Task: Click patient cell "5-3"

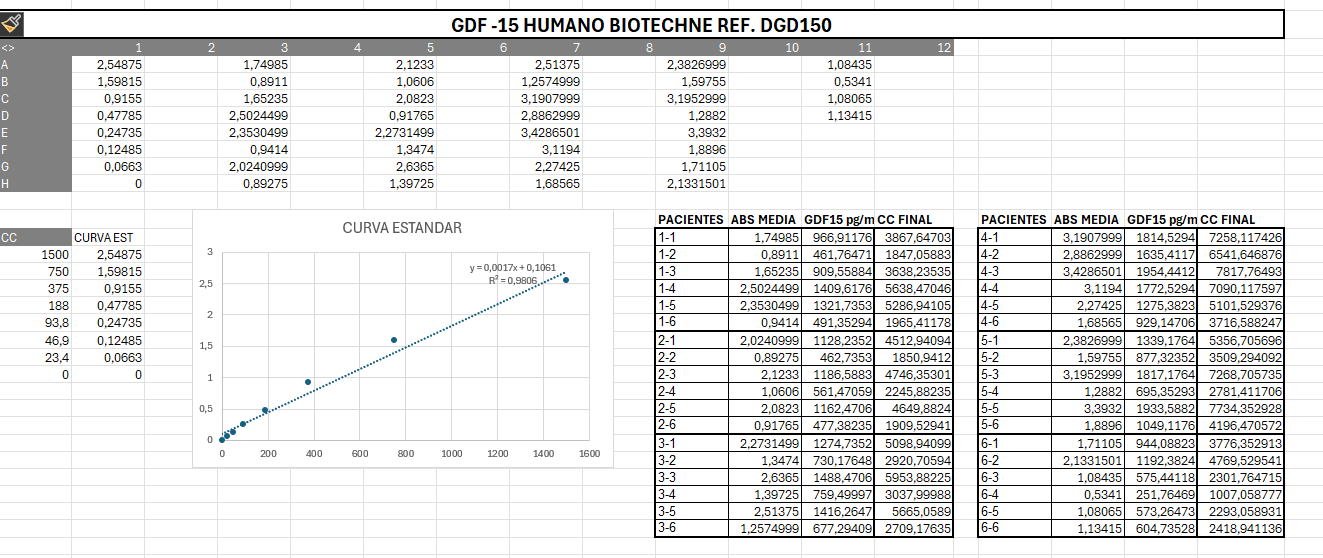Action: (1015, 374)
